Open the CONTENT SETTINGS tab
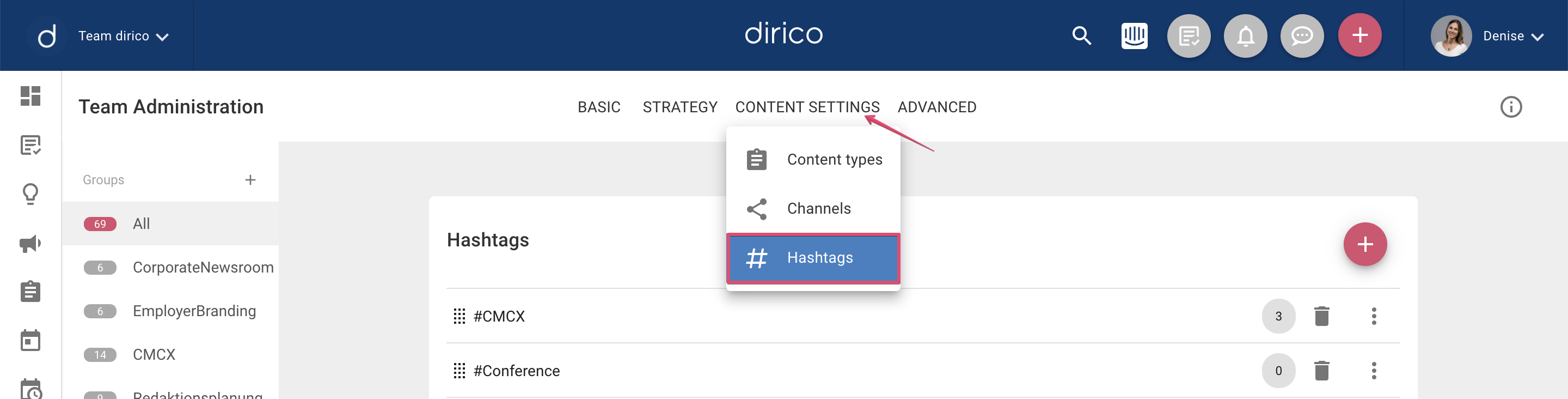Image resolution: width=1568 pixels, height=399 pixels. (807, 107)
